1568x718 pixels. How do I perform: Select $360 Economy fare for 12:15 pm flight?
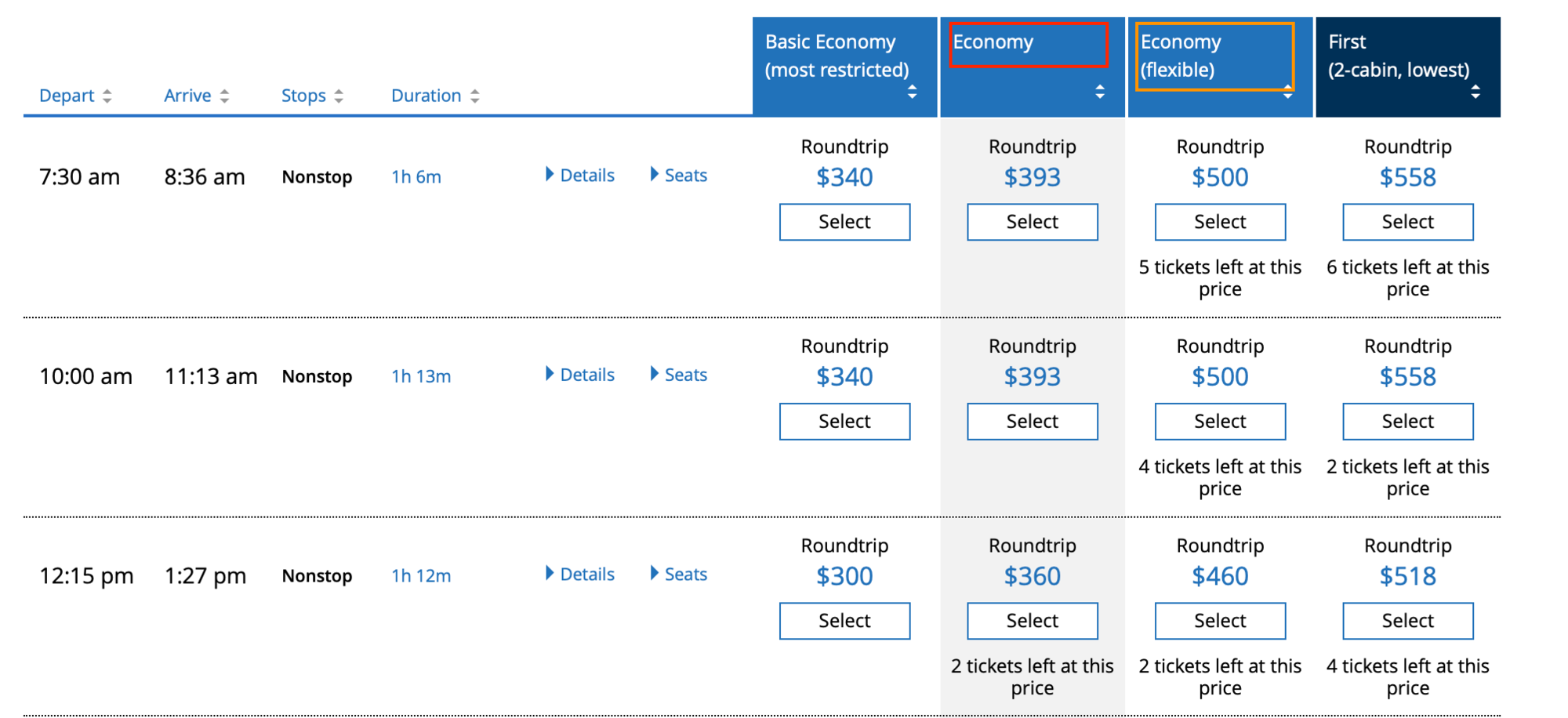coord(1033,621)
